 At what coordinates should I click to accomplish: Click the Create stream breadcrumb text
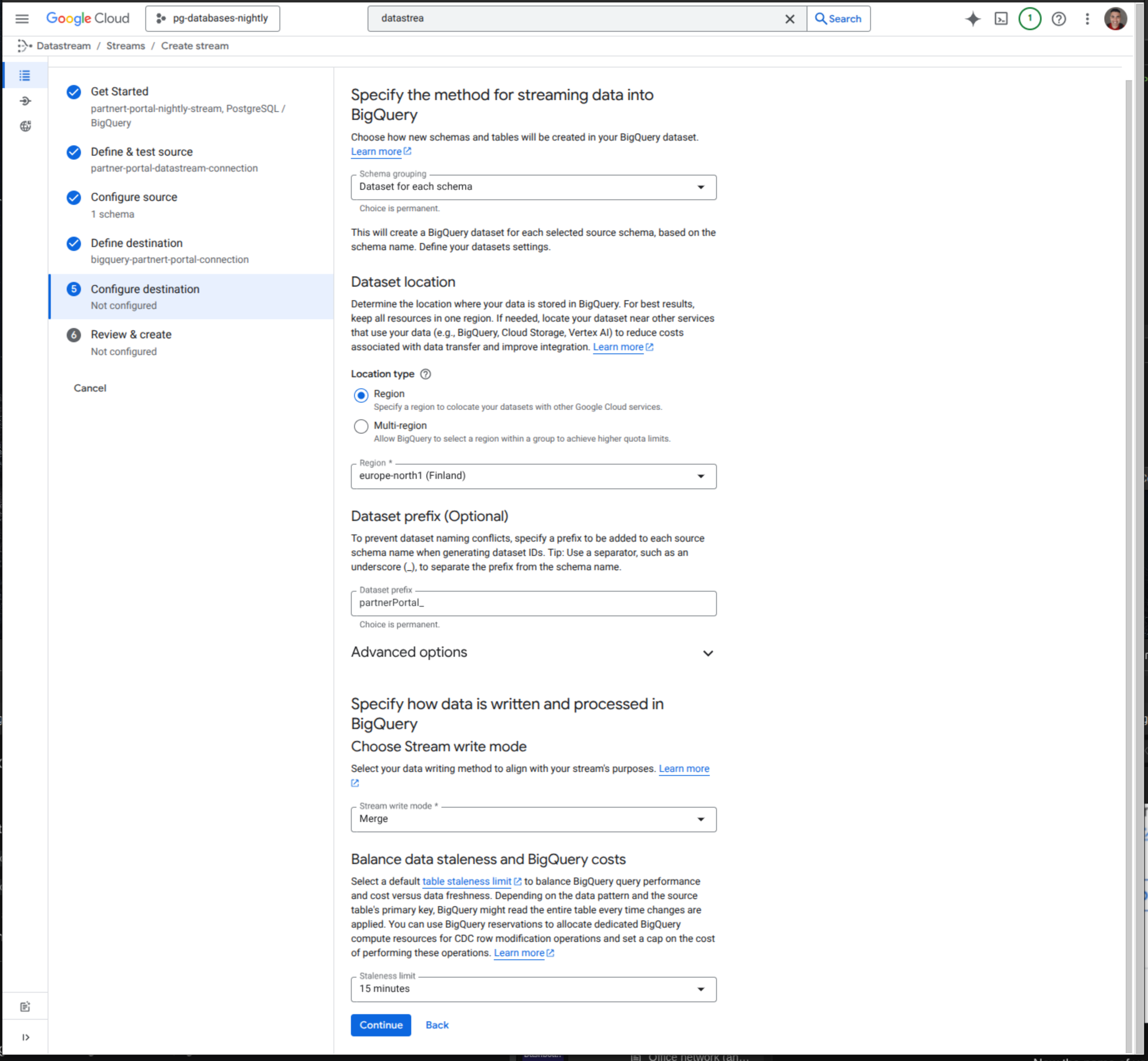195,46
